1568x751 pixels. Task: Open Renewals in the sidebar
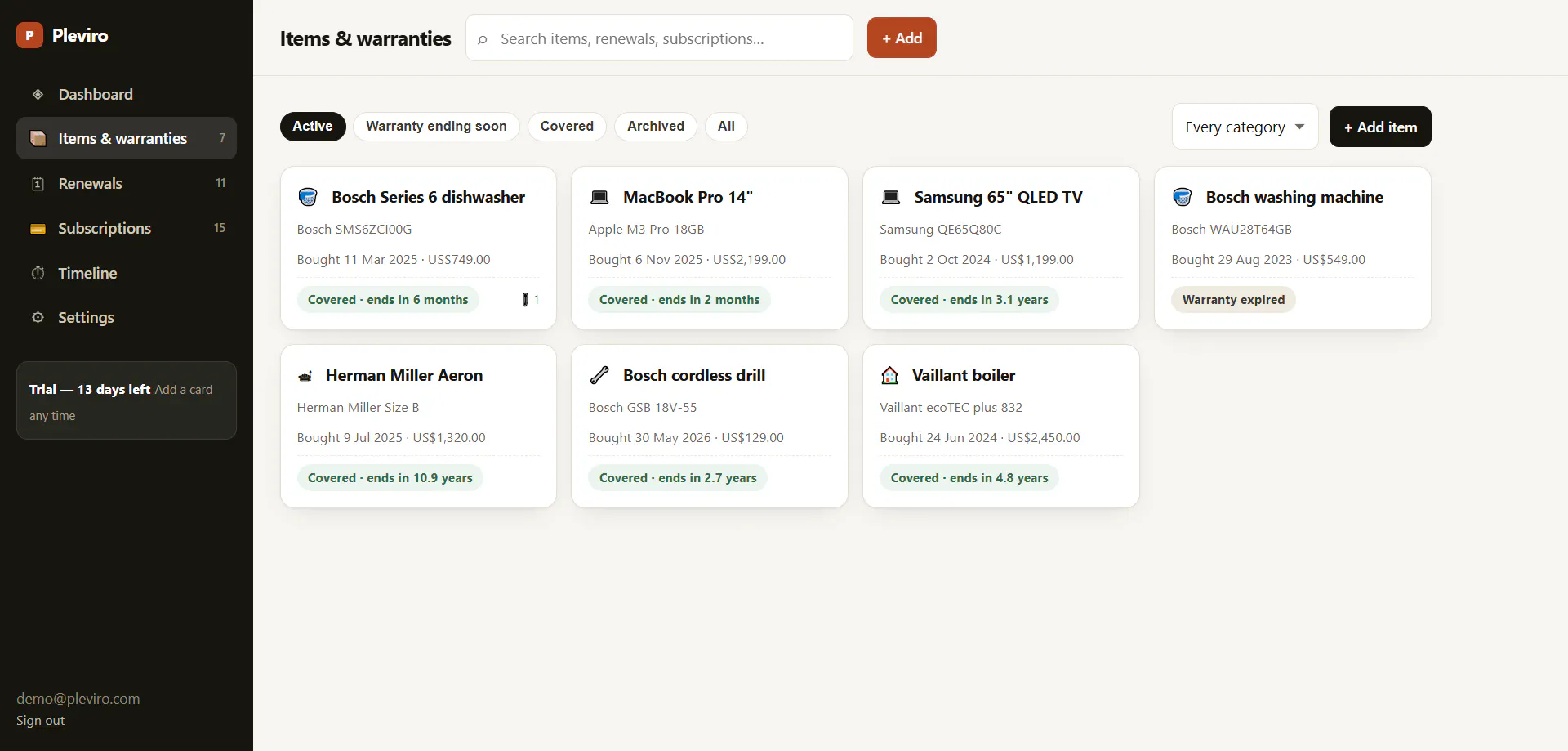tap(127, 184)
